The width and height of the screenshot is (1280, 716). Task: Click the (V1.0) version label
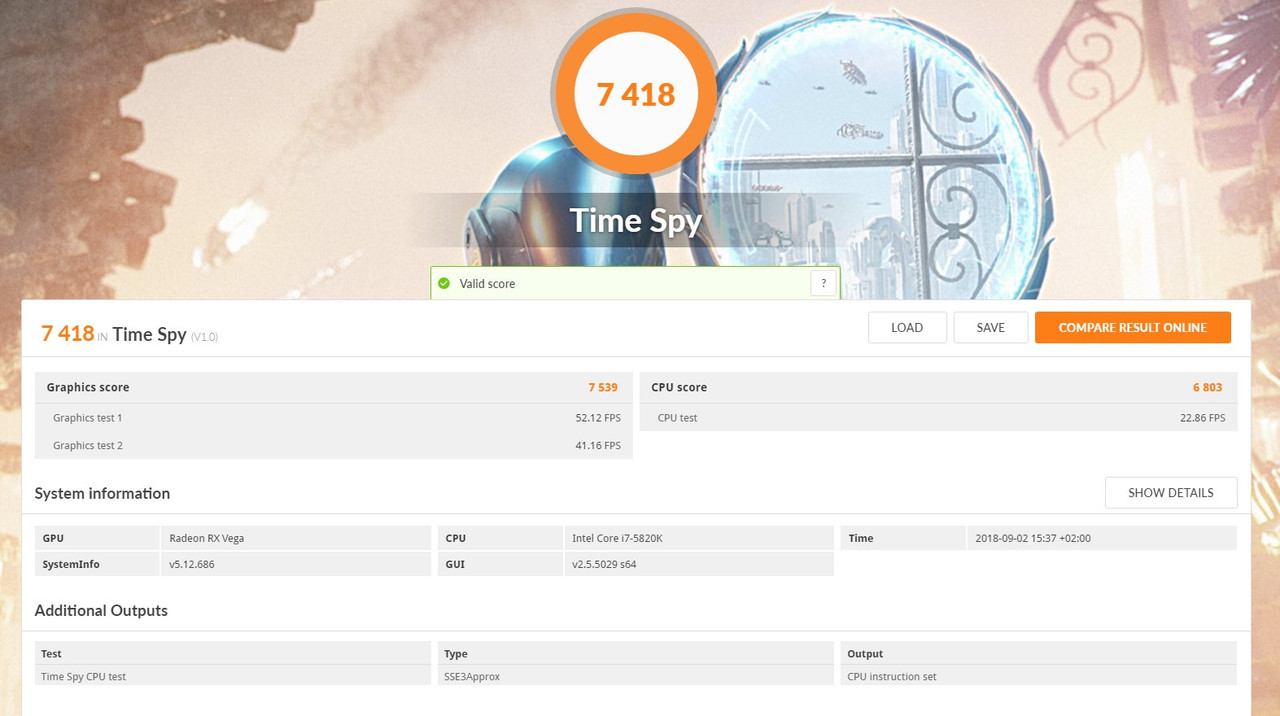[x=204, y=337]
